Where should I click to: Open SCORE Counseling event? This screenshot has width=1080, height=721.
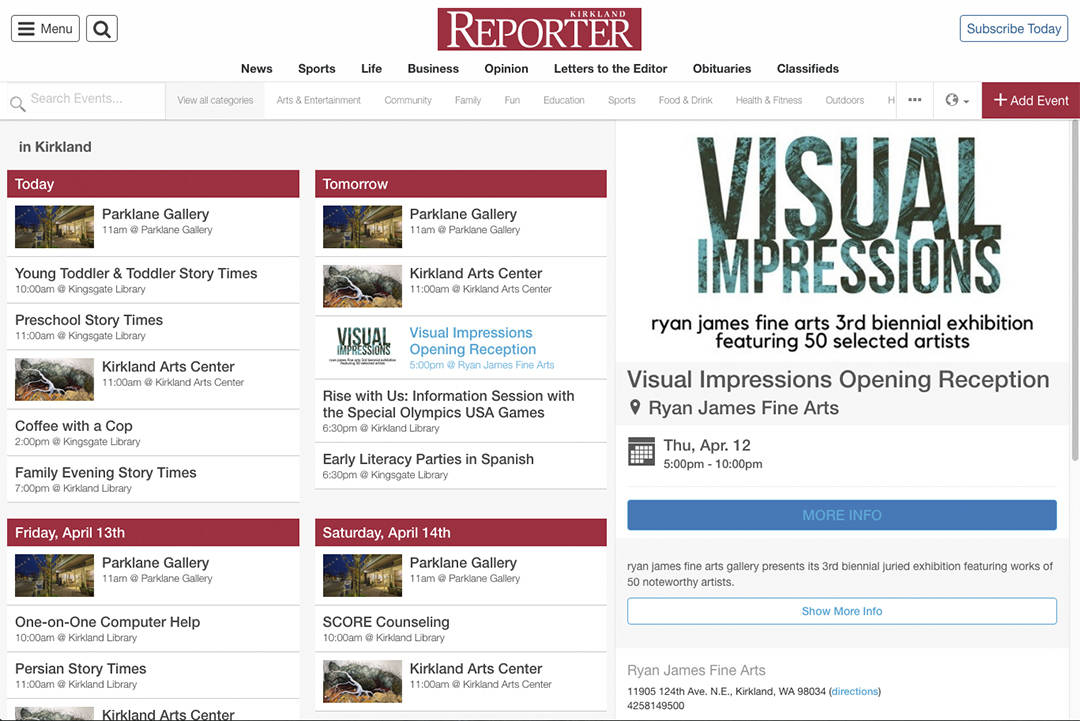pos(461,629)
